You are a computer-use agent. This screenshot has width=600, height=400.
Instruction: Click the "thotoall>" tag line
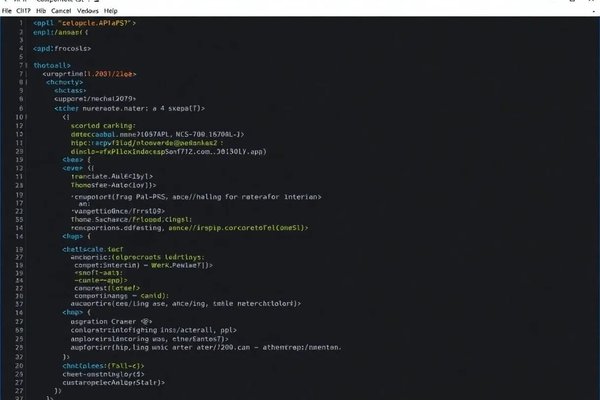click(52, 65)
